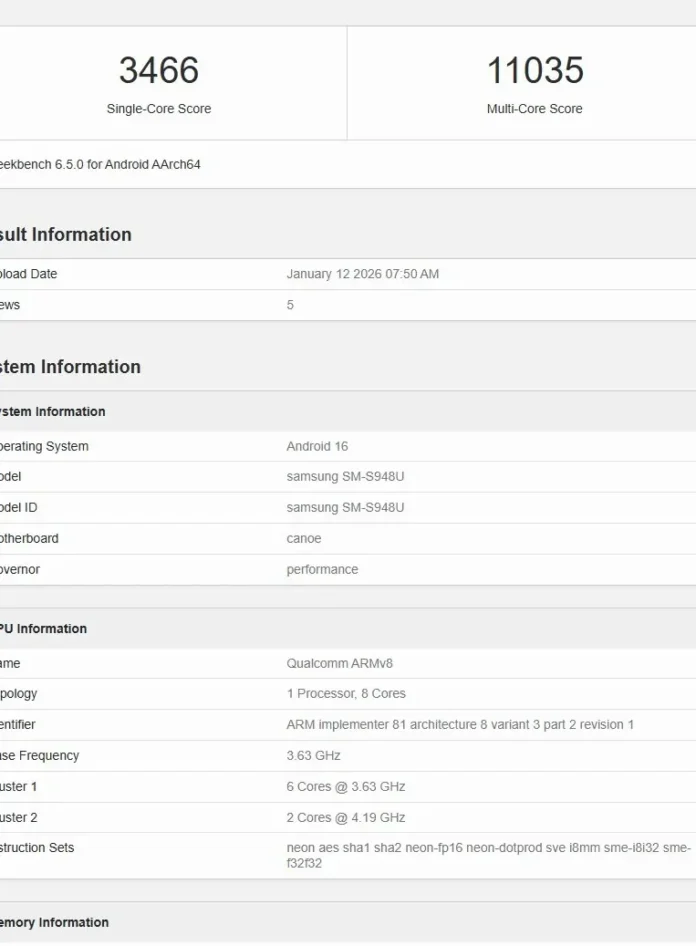Click the Model ID value samsung SM-S948U
696x946 pixels.
pyautogui.click(x=345, y=507)
